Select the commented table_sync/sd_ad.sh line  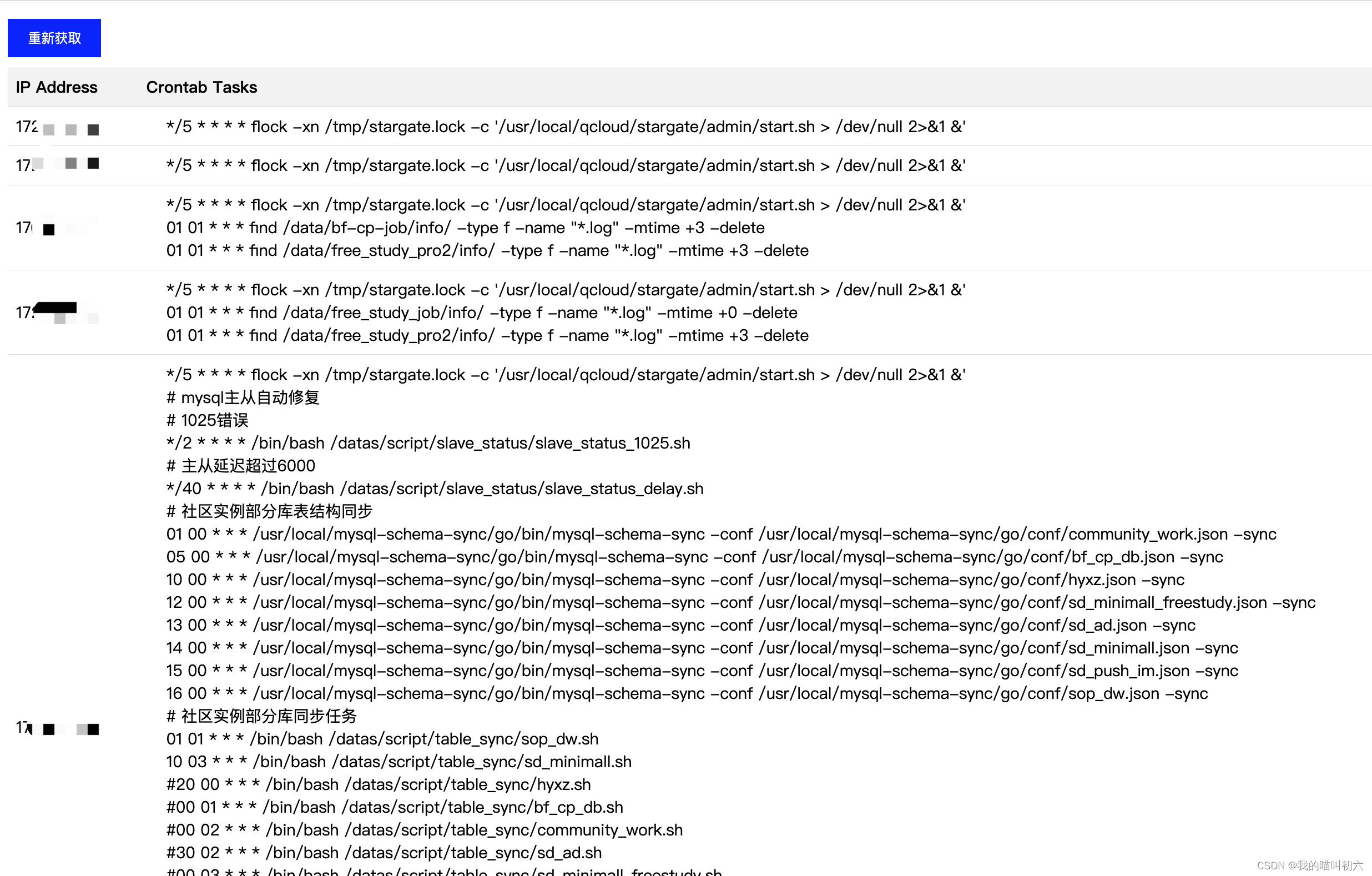point(384,853)
